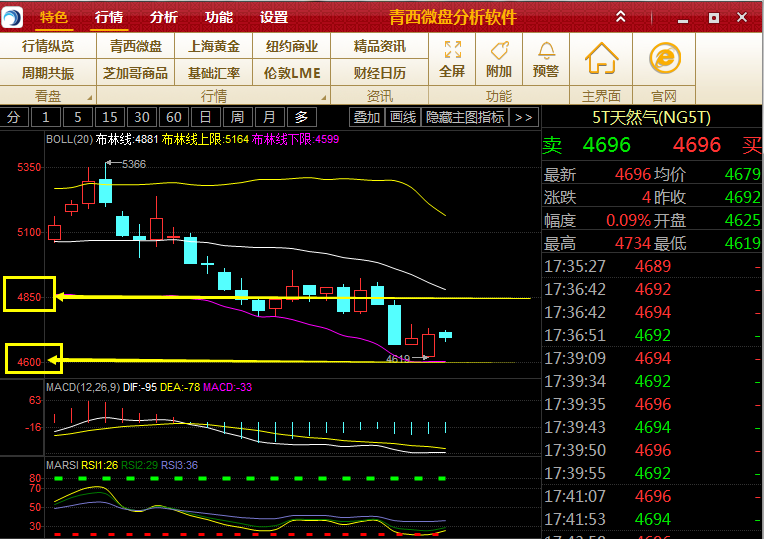The height and width of the screenshot is (539, 764).
Task: Switch chart to 60 minute period
Action: pyautogui.click(x=174, y=117)
